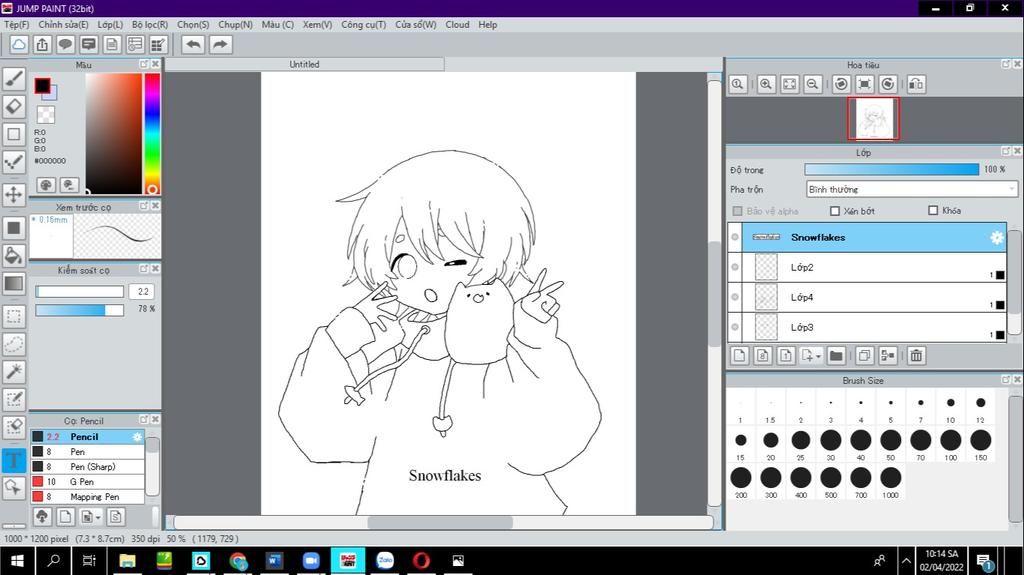Image resolution: width=1024 pixels, height=575 pixels.
Task: Select the Lasso selection tool
Action: coord(14,344)
